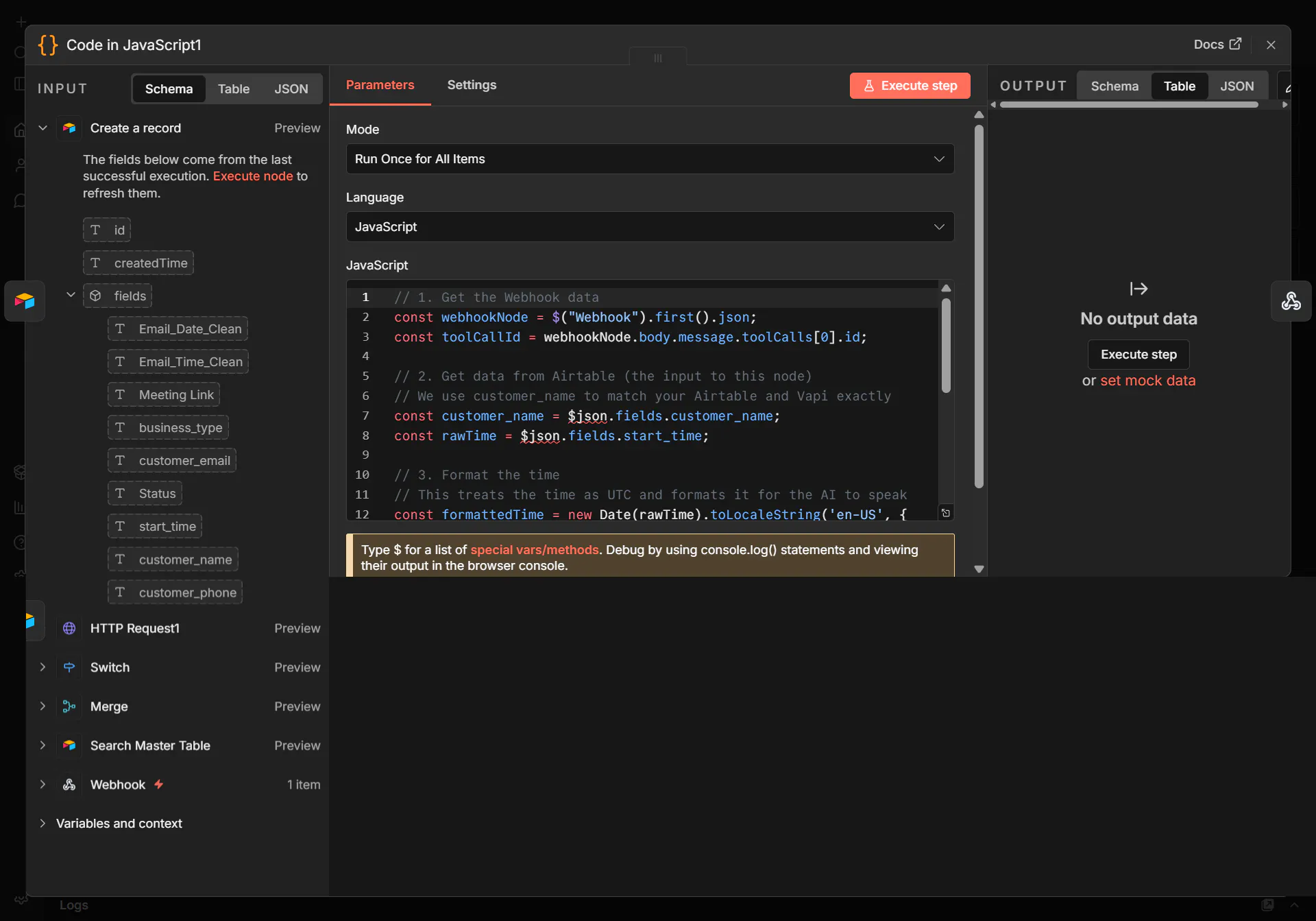1316x921 pixels.
Task: Open the Logs panel at bottom
Action: 73,905
